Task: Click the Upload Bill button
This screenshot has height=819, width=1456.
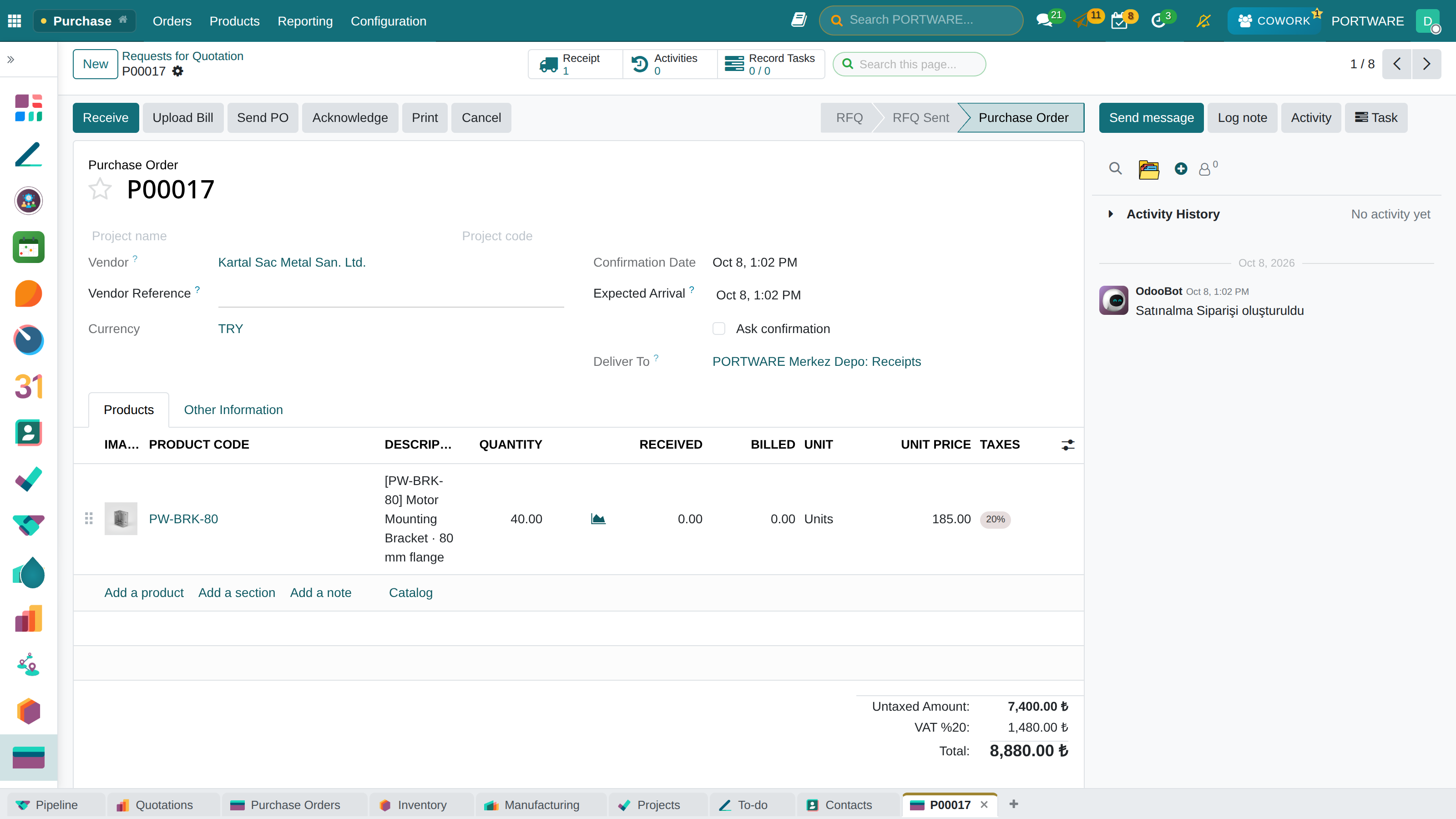Action: pos(182,117)
